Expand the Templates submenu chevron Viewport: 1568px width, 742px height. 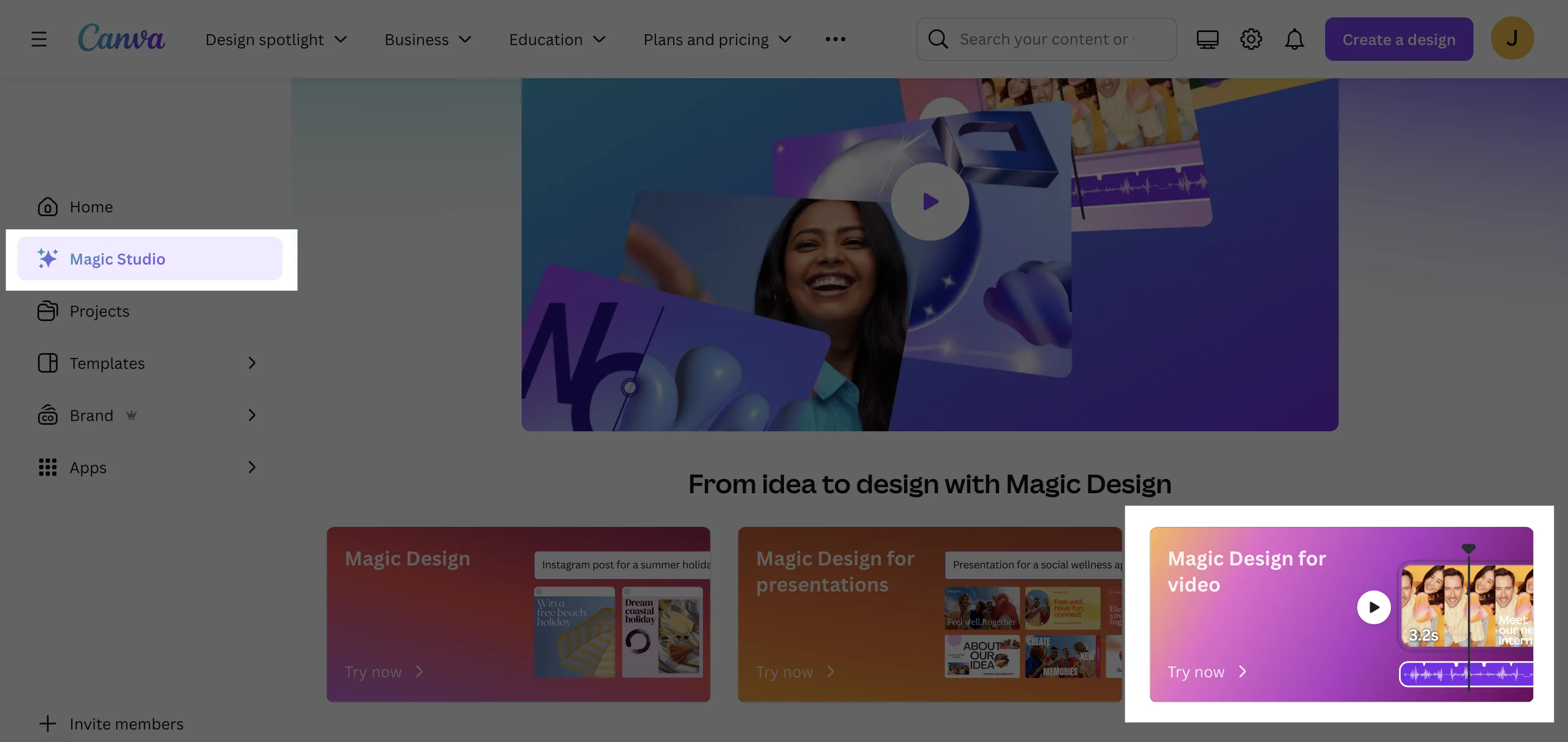tap(252, 363)
